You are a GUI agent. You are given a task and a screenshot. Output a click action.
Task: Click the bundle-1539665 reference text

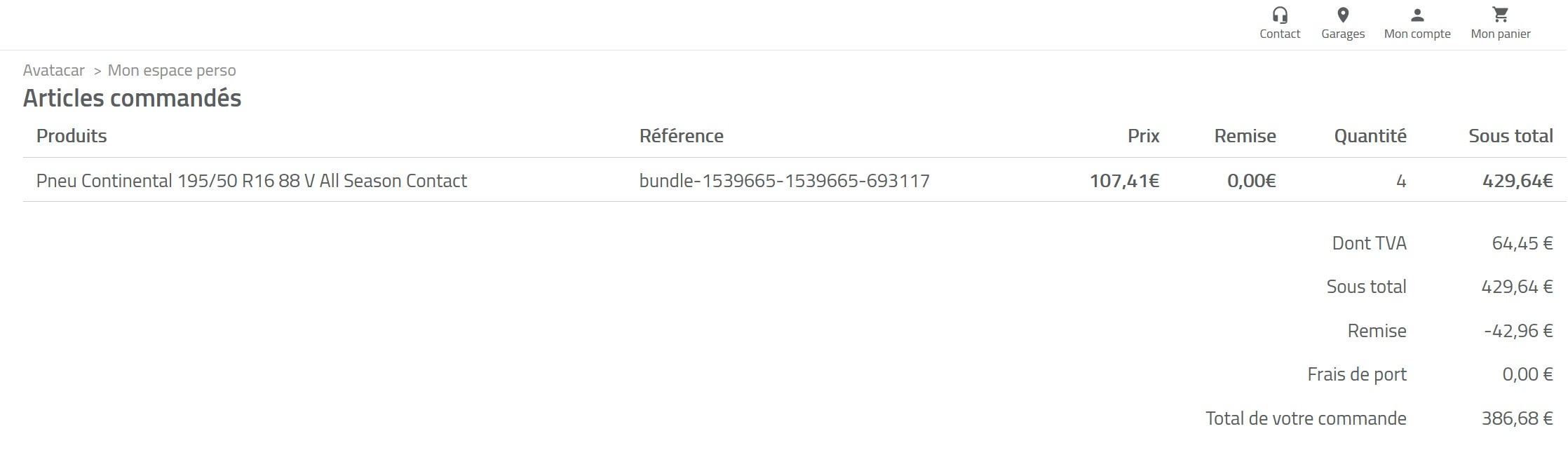tap(784, 181)
